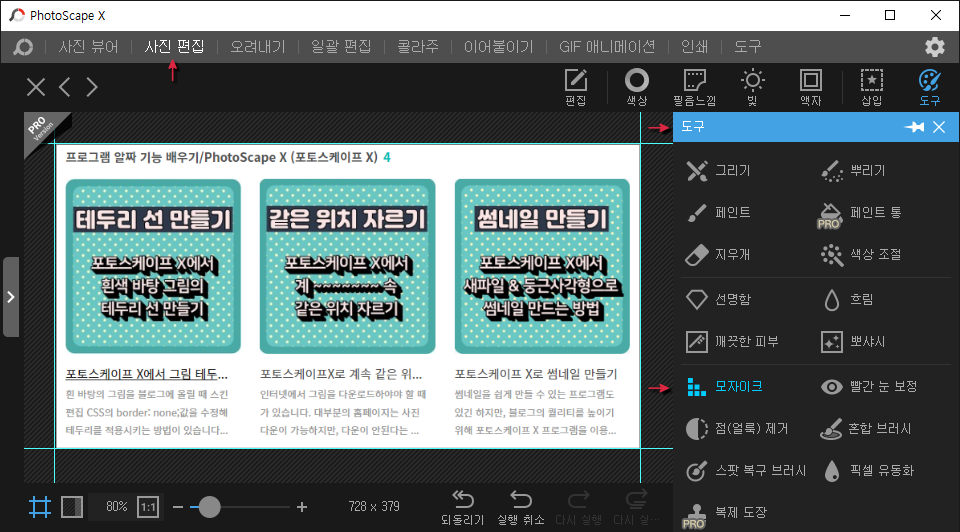This screenshot has height=532, width=960.
Task: Set zoom to 1:1
Action: click(148, 507)
